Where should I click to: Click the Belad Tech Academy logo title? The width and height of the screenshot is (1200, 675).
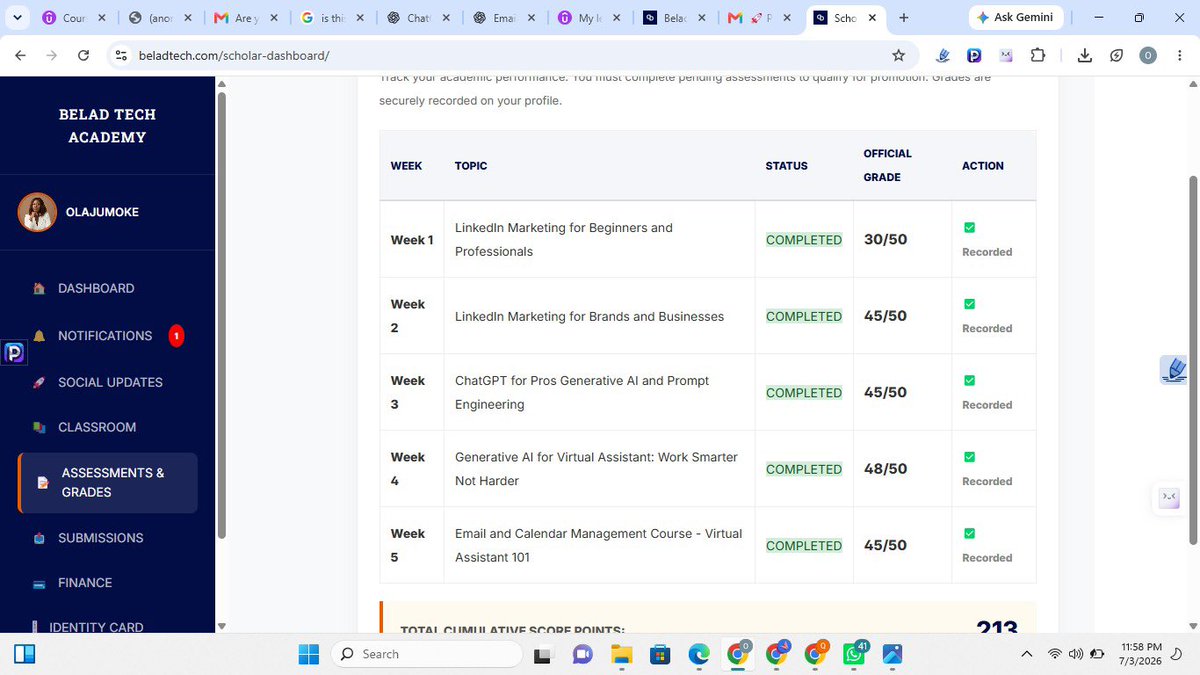pos(107,126)
